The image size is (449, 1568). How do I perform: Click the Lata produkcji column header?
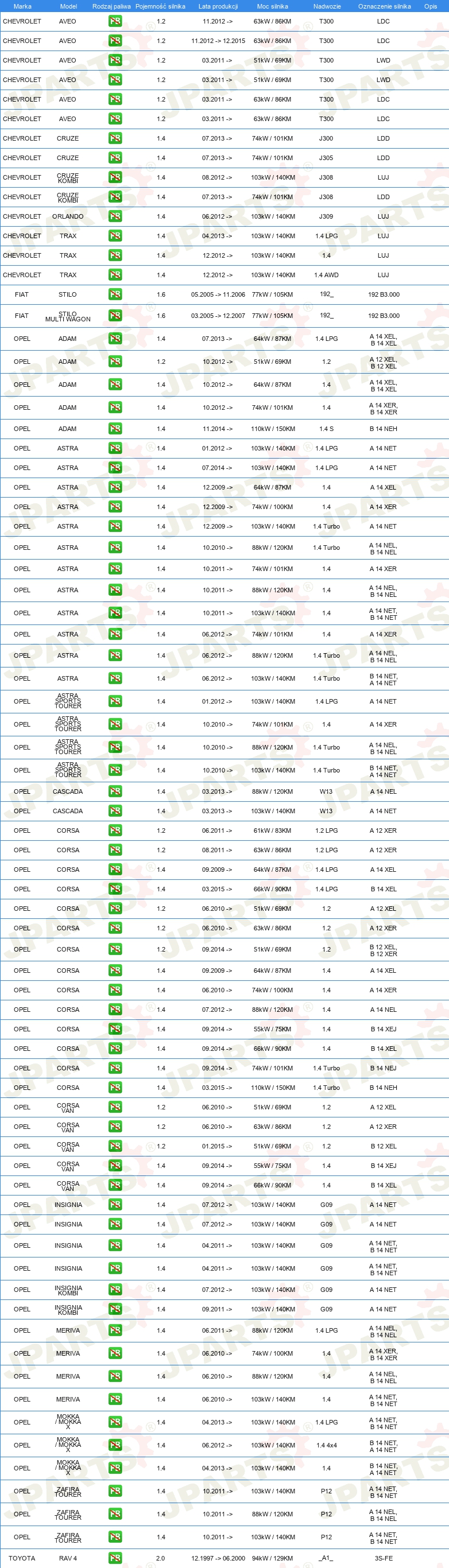(218, 6)
